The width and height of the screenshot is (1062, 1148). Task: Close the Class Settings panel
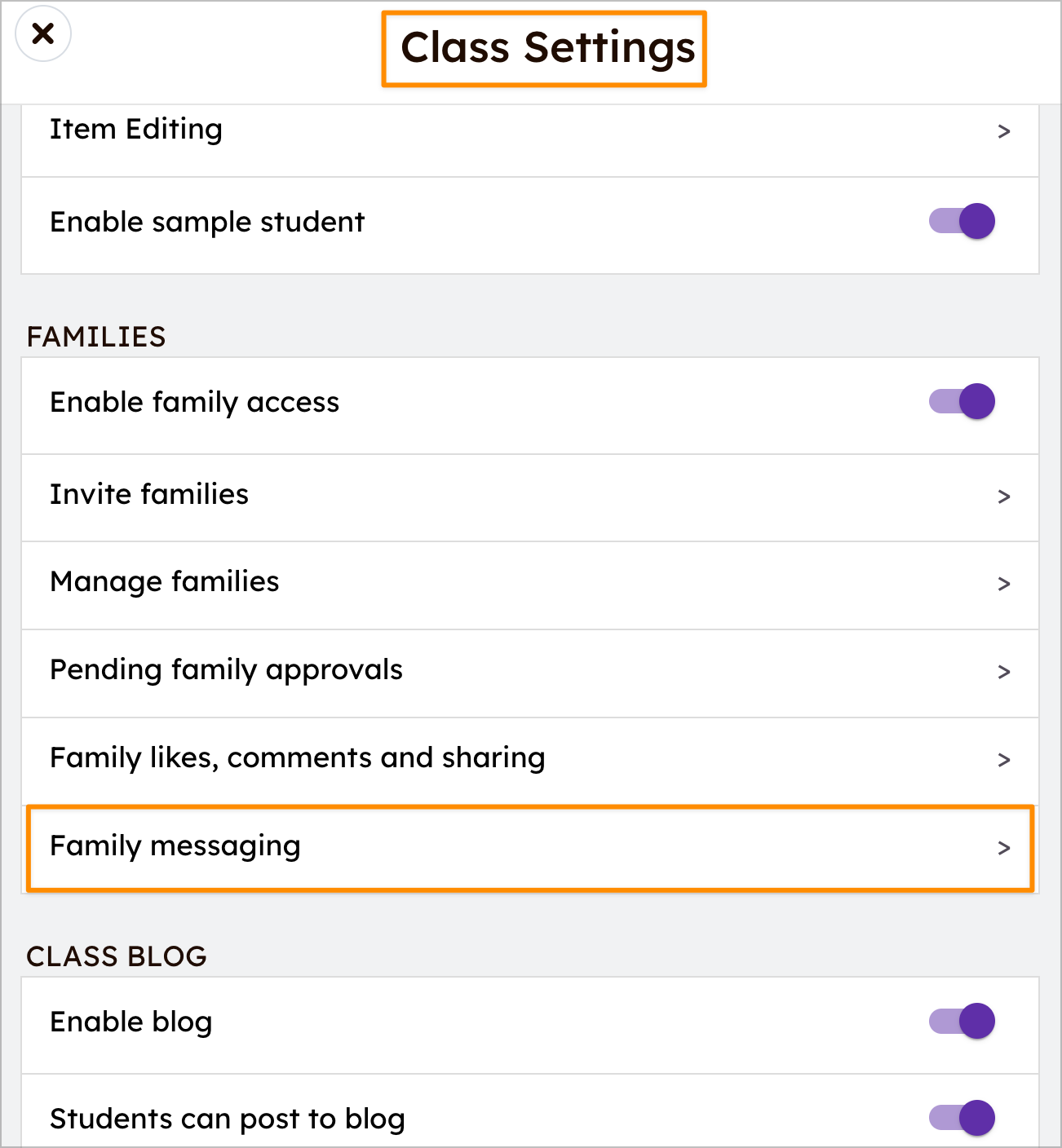(43, 33)
